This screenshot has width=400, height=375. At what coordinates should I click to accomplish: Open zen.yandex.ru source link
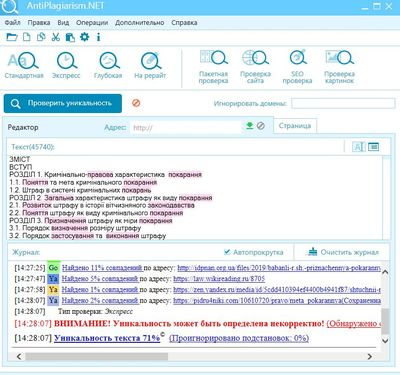click(x=277, y=290)
